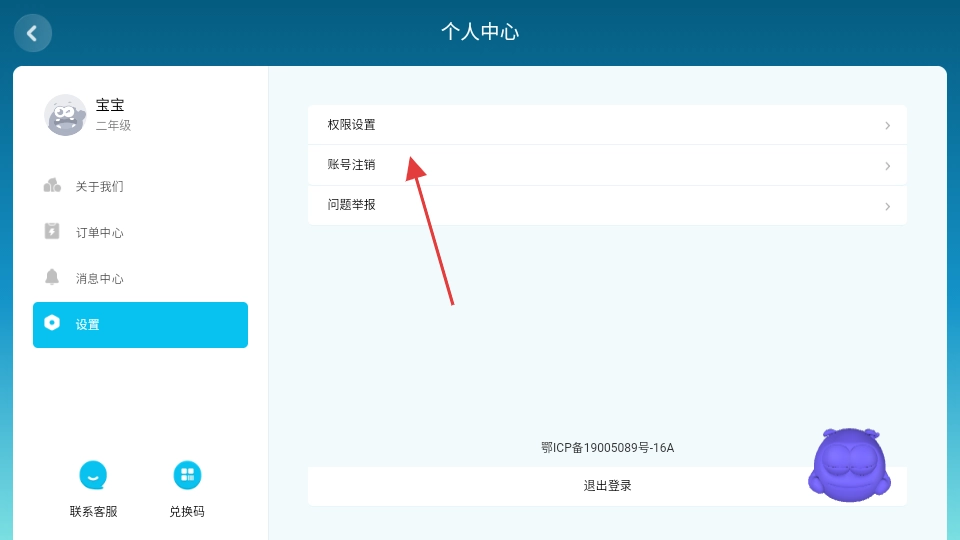This screenshot has height=540, width=960.
Task: Click the cubes icon beside 关于我们
Action: tap(52, 185)
